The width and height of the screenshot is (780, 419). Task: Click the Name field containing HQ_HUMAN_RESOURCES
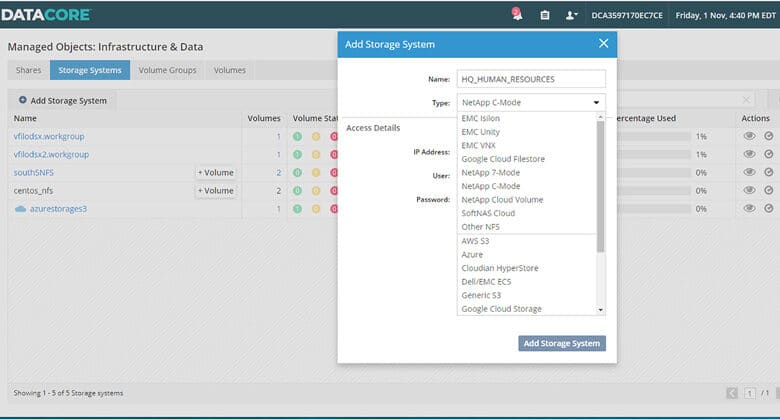pos(531,79)
